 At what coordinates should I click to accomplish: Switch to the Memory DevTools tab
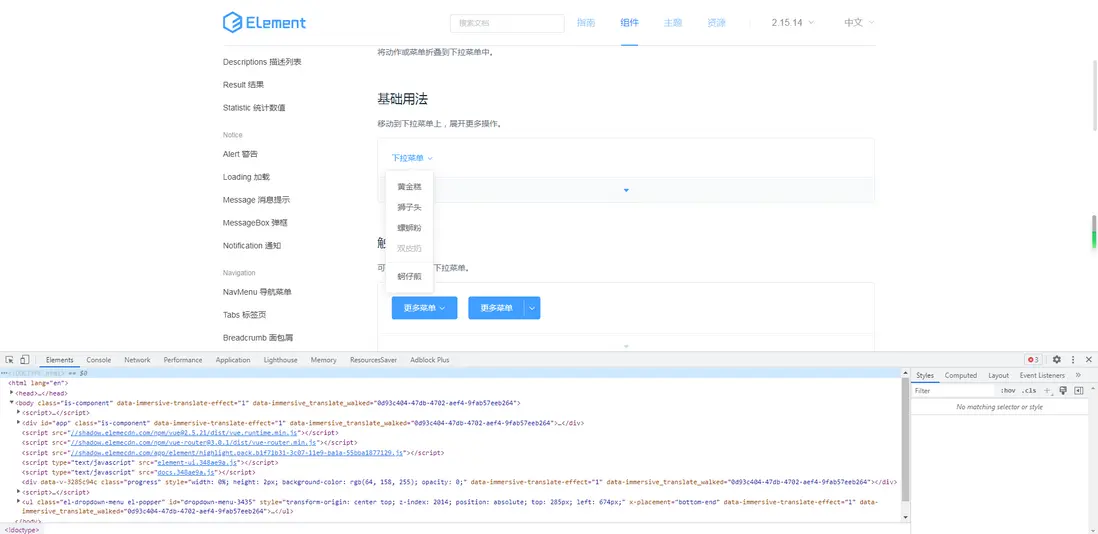tap(324, 360)
